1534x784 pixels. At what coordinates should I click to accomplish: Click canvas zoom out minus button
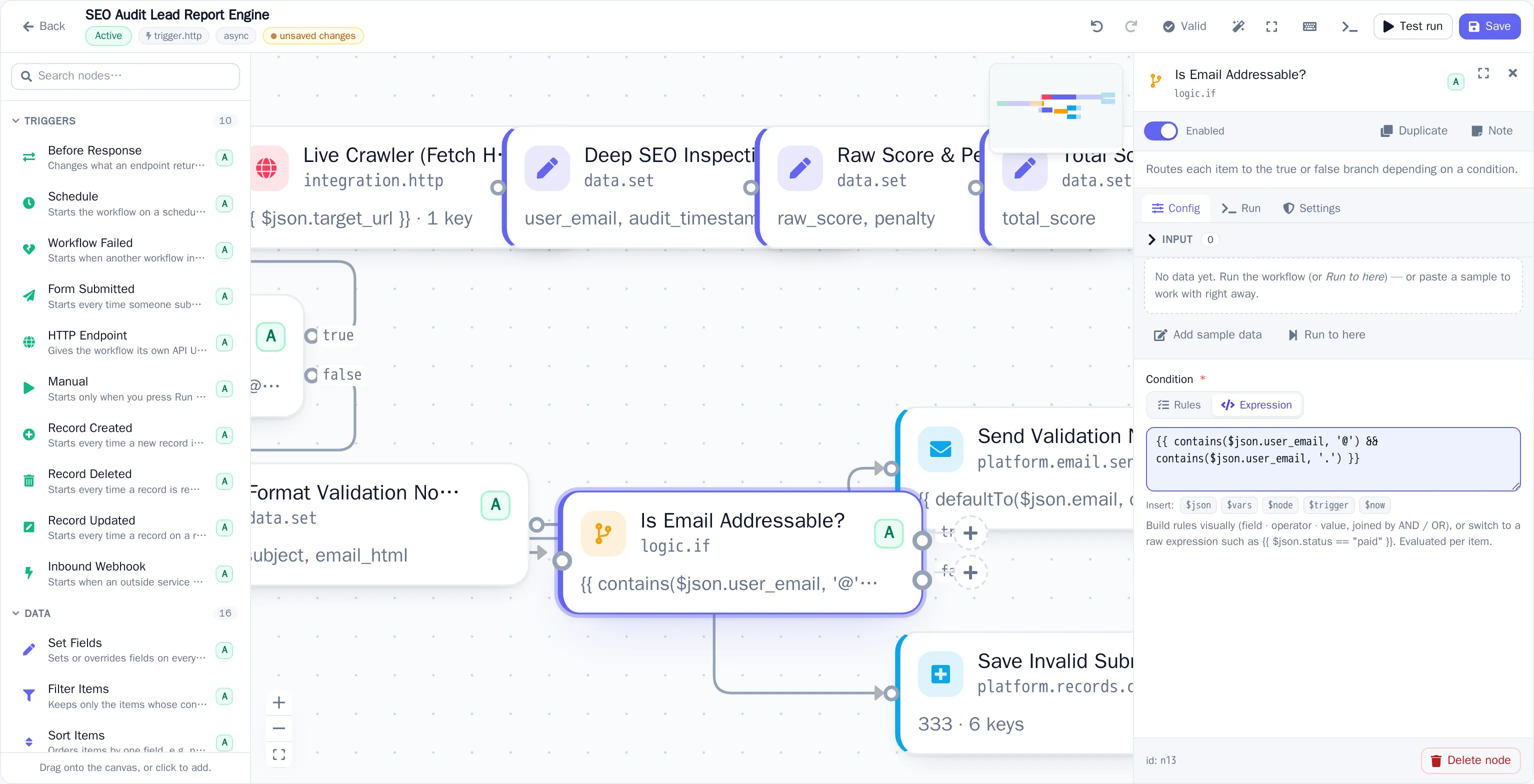tap(278, 728)
